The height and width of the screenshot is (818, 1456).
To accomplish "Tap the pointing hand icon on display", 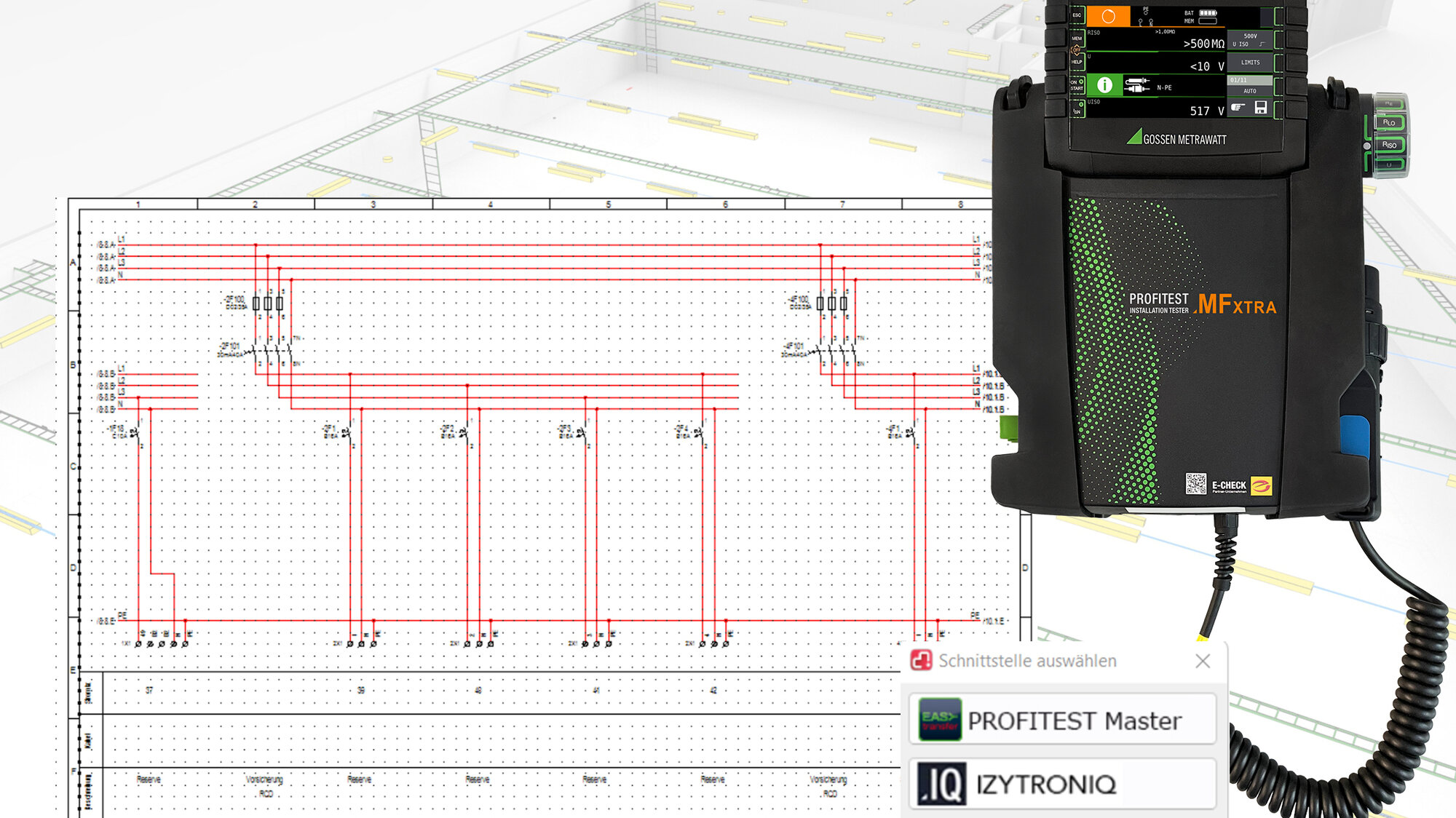I will coord(1238,108).
